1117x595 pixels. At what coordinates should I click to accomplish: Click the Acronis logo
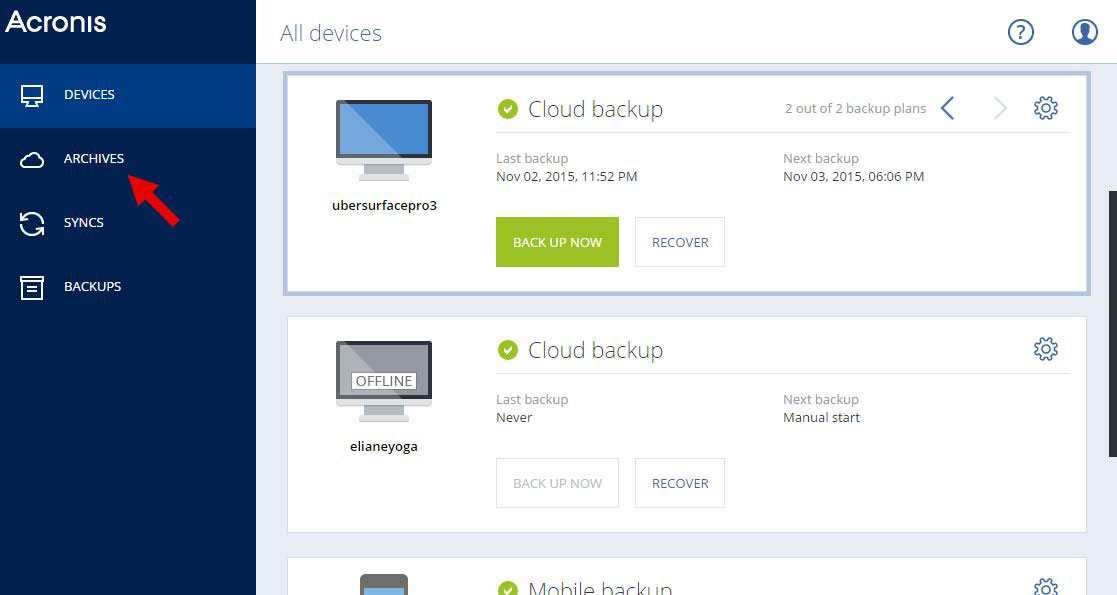point(56,22)
